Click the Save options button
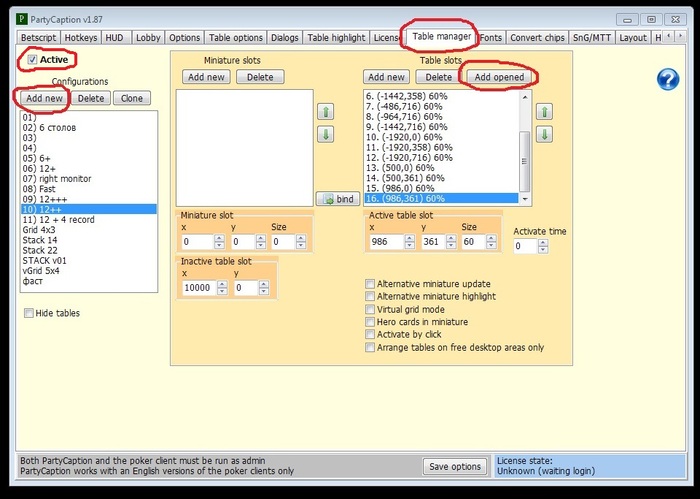The height and width of the screenshot is (499, 700). click(x=455, y=466)
